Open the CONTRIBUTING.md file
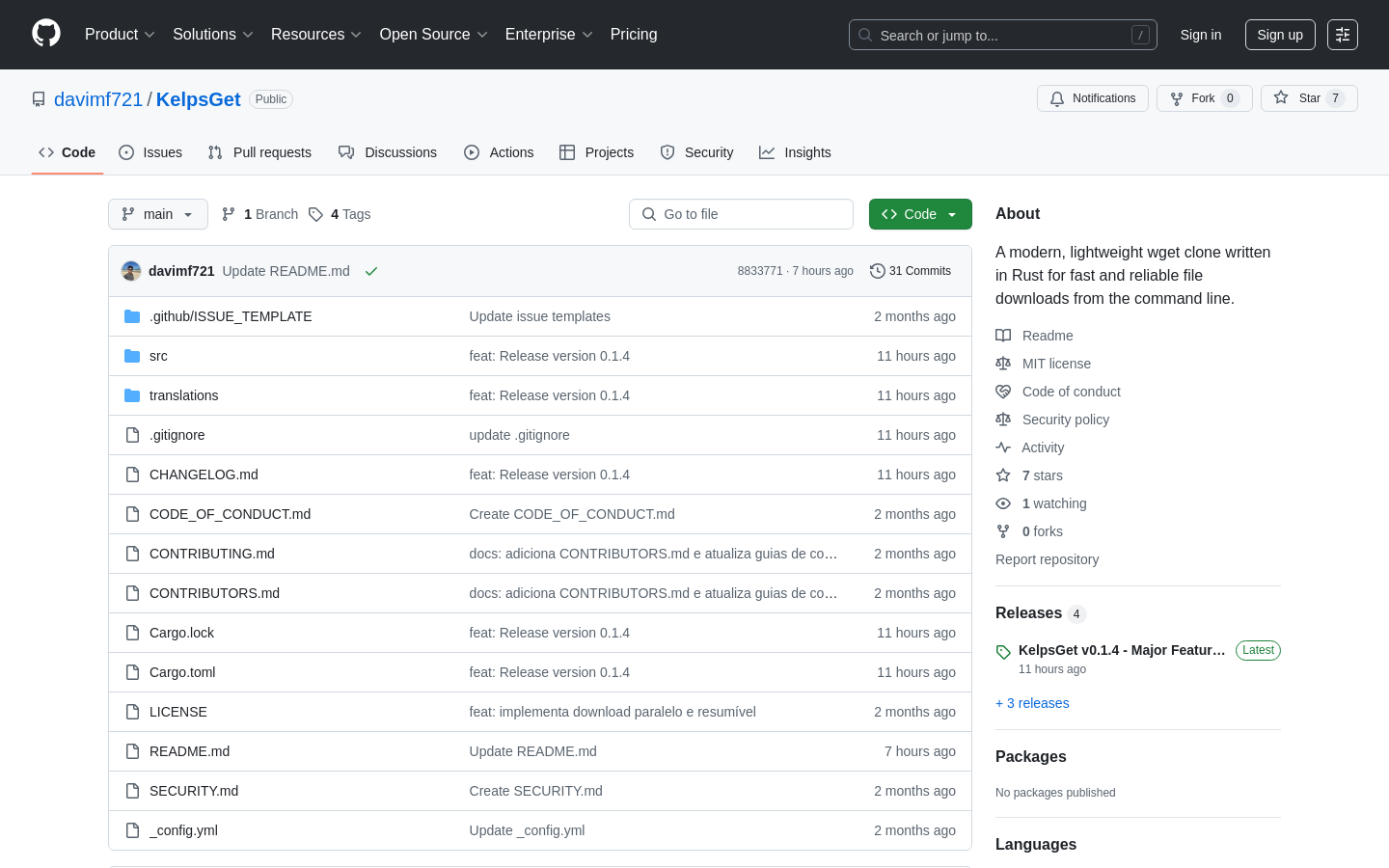Viewport: 1389px width, 868px height. tap(212, 554)
